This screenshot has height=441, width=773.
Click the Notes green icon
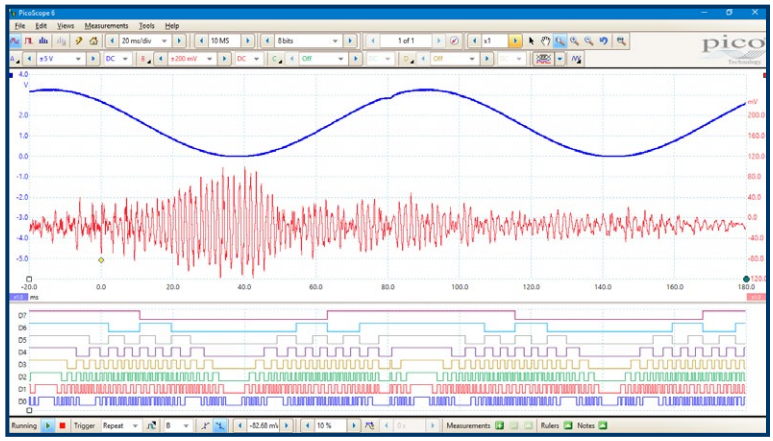[601, 426]
